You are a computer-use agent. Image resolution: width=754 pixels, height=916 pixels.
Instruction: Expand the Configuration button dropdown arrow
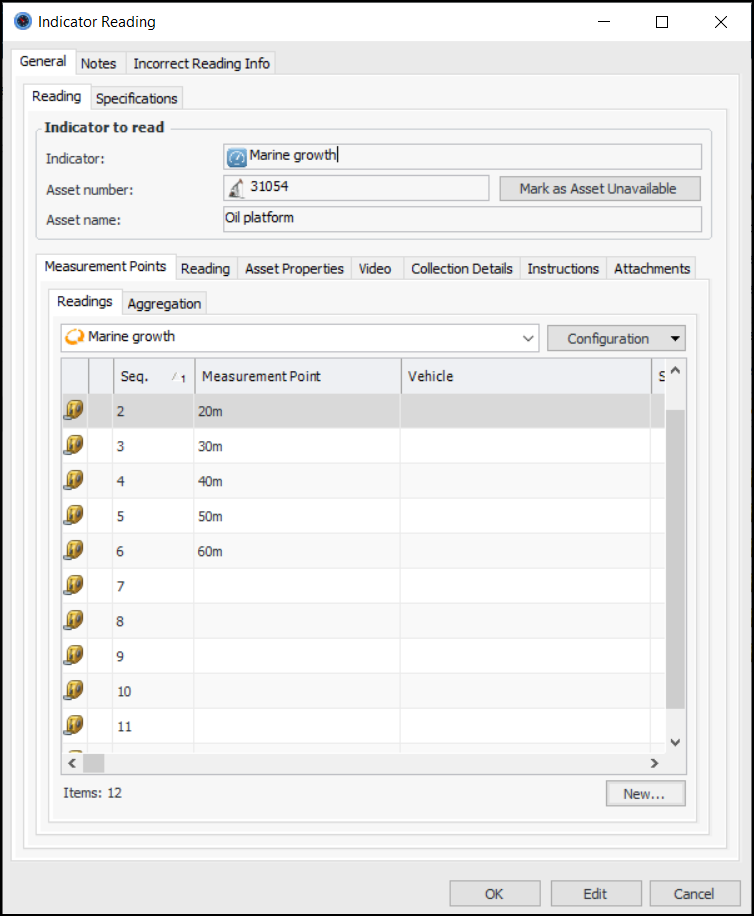click(x=675, y=339)
